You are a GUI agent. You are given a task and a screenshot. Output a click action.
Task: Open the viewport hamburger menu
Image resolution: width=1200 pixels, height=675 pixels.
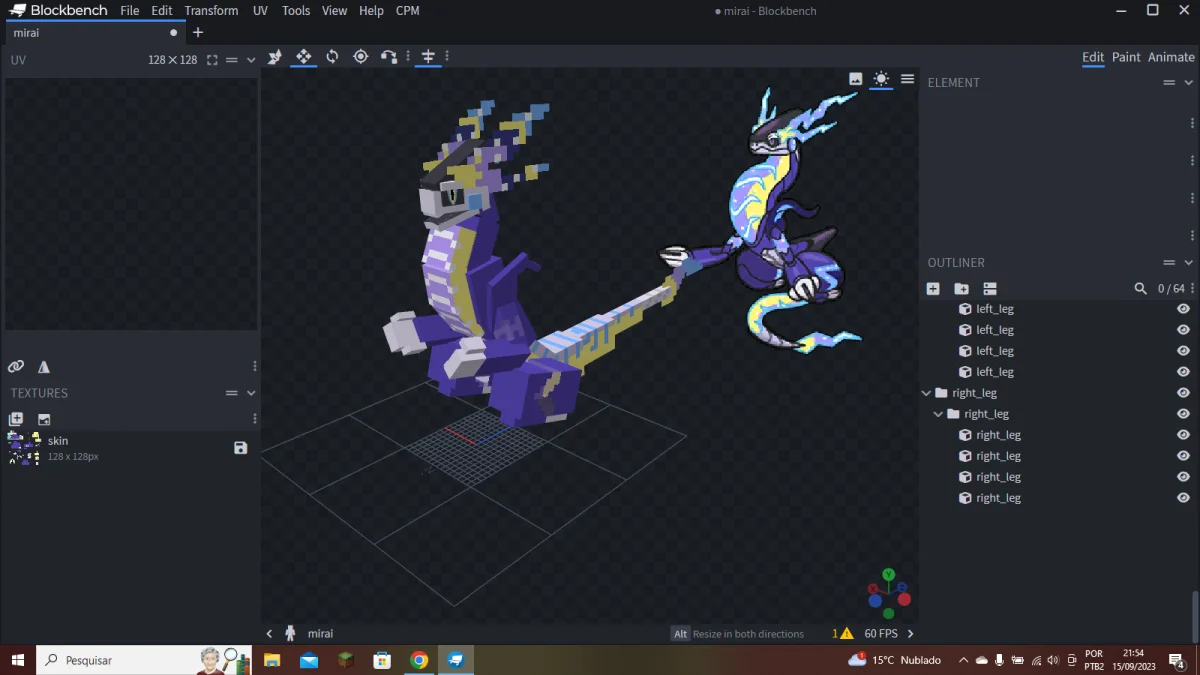pyautogui.click(x=907, y=79)
